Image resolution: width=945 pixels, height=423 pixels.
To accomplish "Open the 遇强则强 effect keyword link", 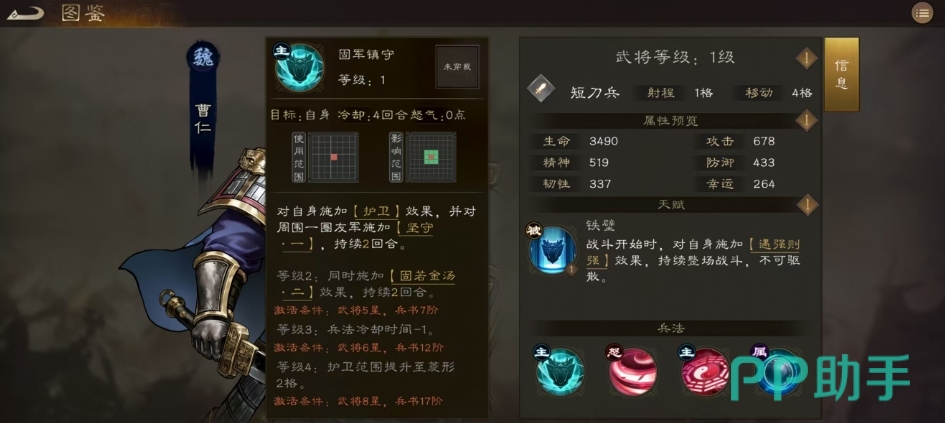I will (x=773, y=252).
